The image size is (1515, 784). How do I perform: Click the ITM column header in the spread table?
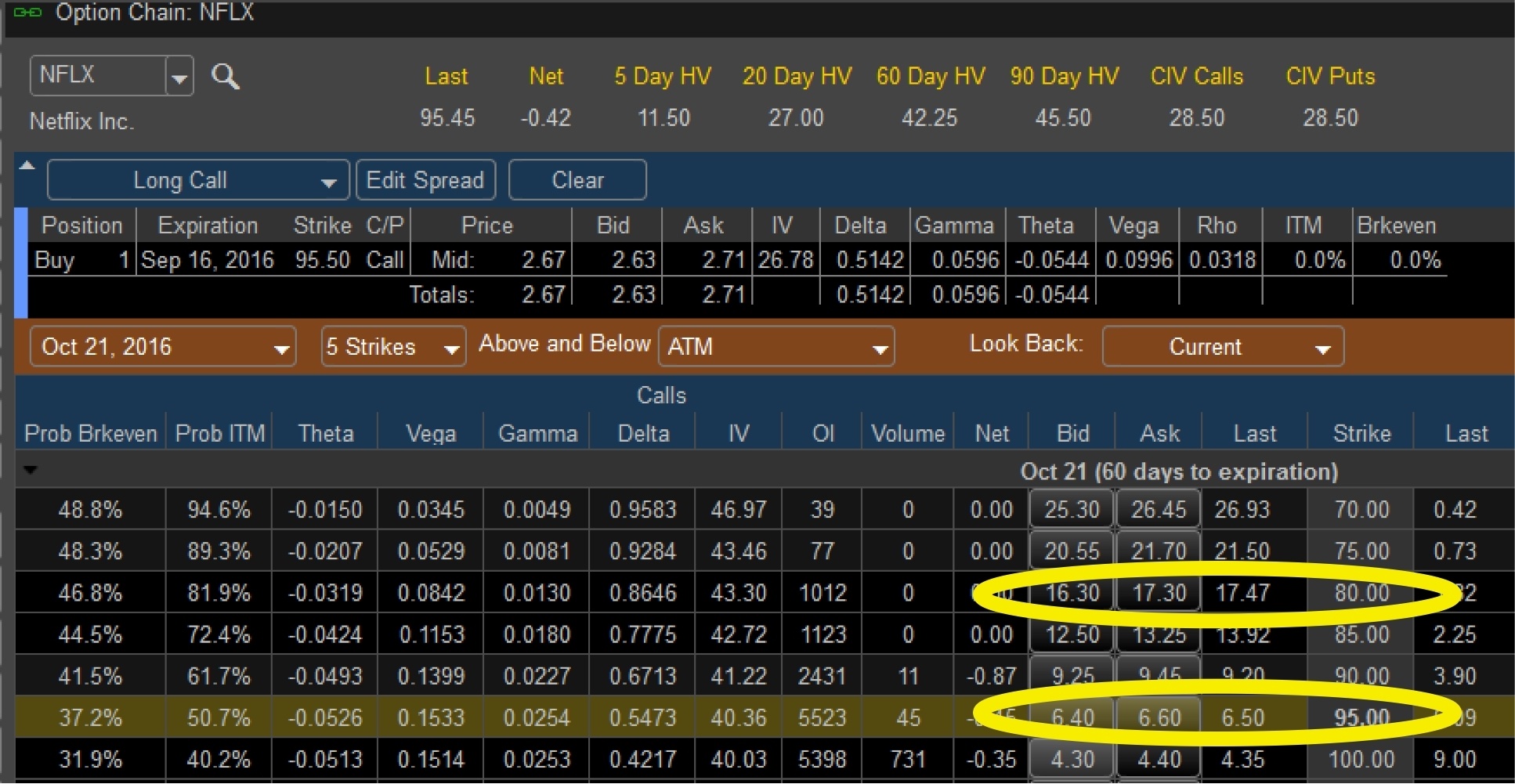[x=1303, y=226]
